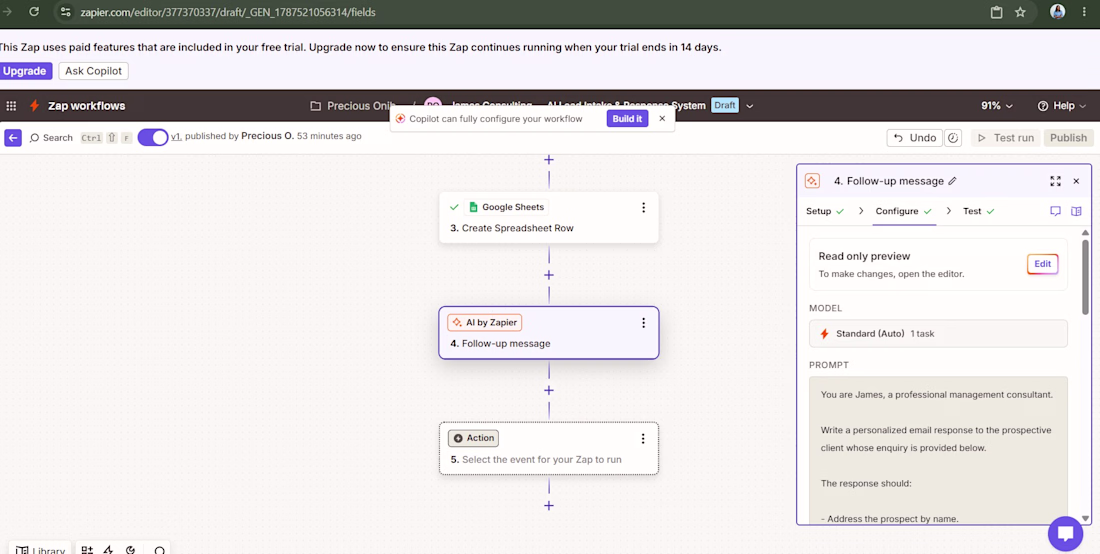The height and width of the screenshot is (554, 1100).
Task: Start a Test run
Action: [1006, 137]
